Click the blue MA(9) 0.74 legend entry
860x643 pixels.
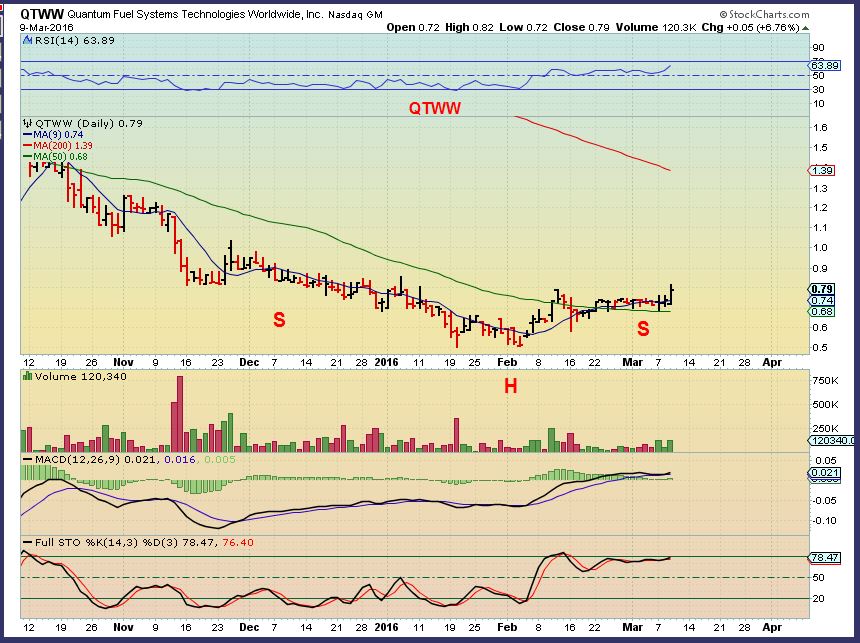53,134
